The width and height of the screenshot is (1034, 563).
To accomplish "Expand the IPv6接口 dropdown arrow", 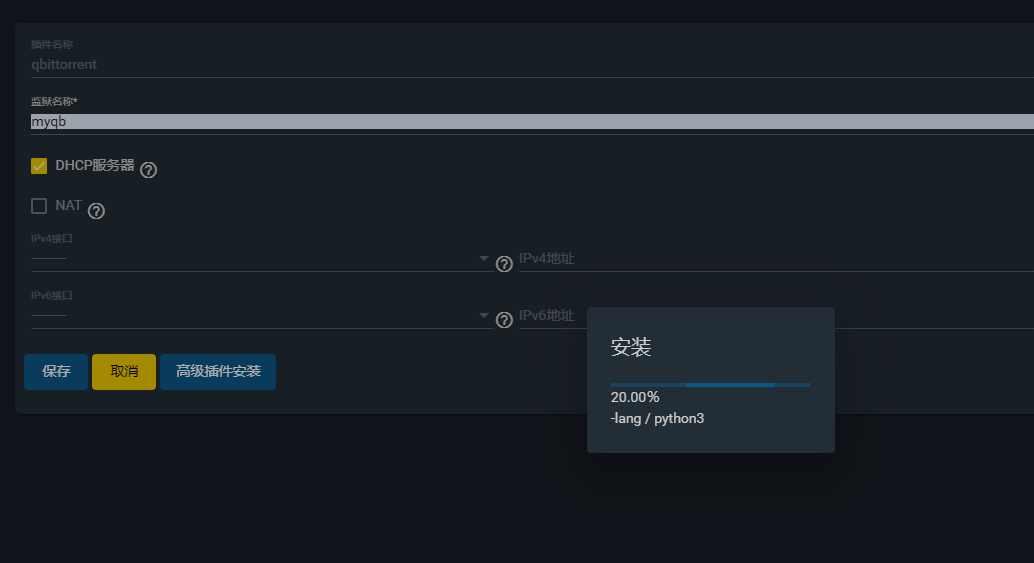I will pos(483,315).
